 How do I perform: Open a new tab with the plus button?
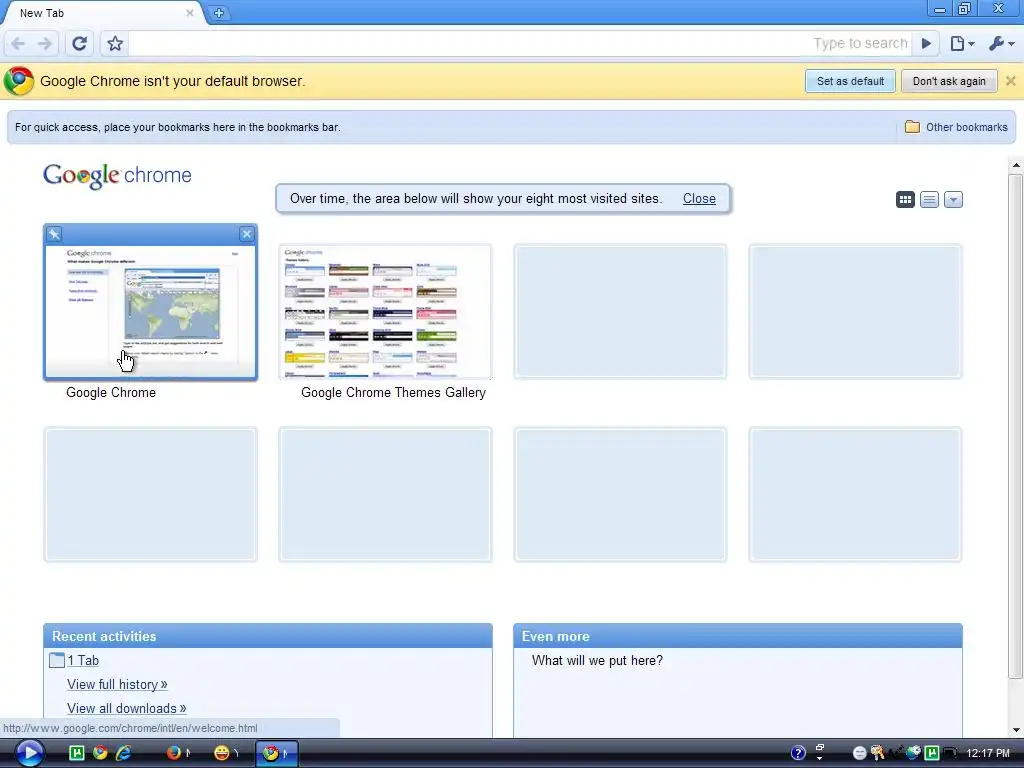coord(219,13)
